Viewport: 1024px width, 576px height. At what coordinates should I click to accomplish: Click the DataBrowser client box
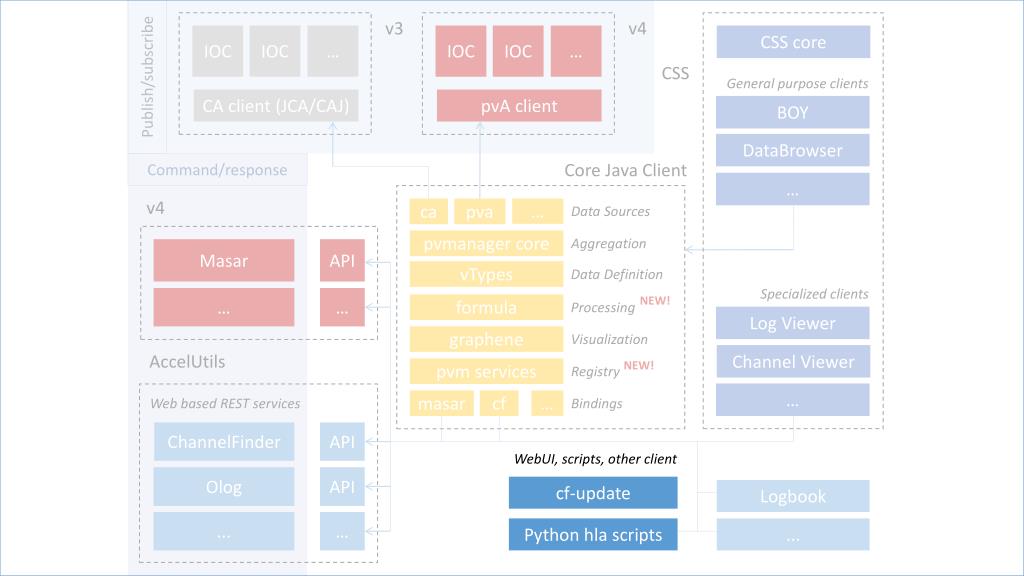[x=793, y=150]
